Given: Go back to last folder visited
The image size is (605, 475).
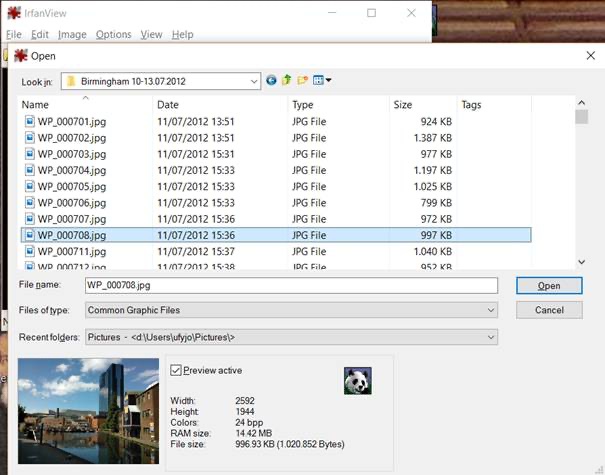Looking at the screenshot, I should [271, 80].
